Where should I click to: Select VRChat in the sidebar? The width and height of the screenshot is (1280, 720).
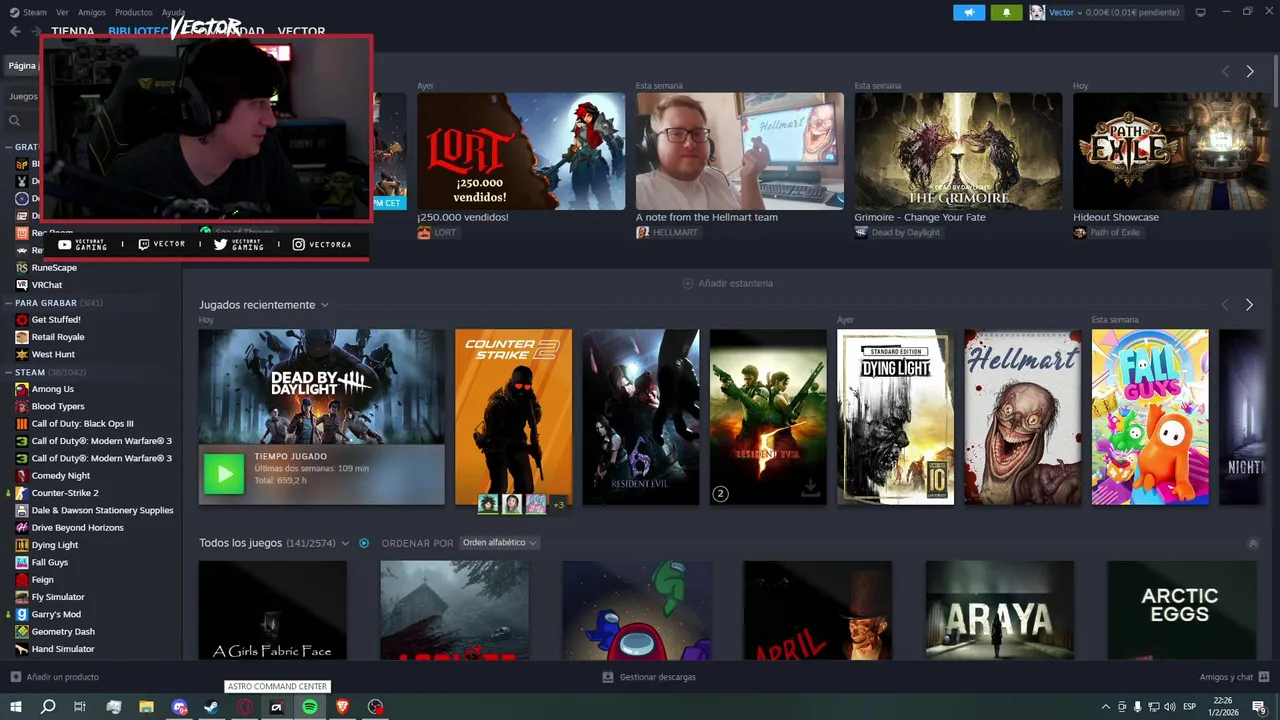click(x=47, y=285)
